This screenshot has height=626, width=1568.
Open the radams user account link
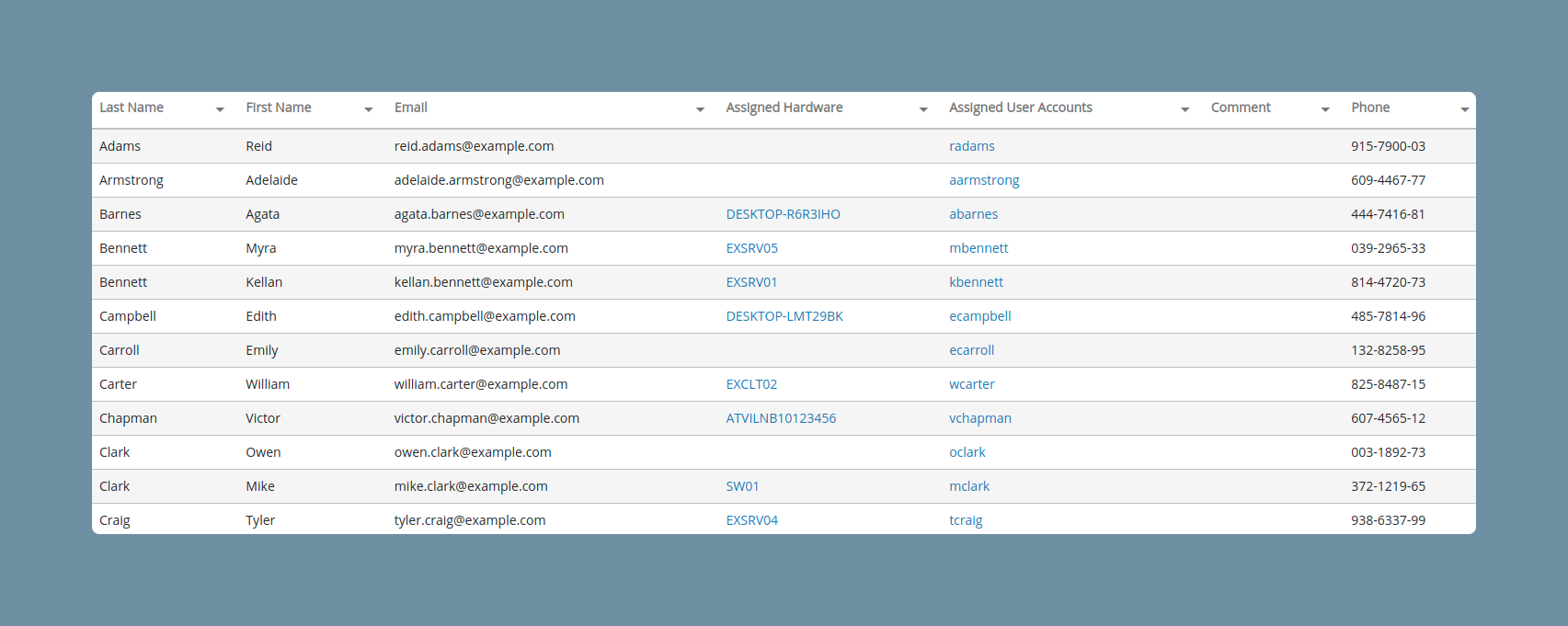pos(972,146)
